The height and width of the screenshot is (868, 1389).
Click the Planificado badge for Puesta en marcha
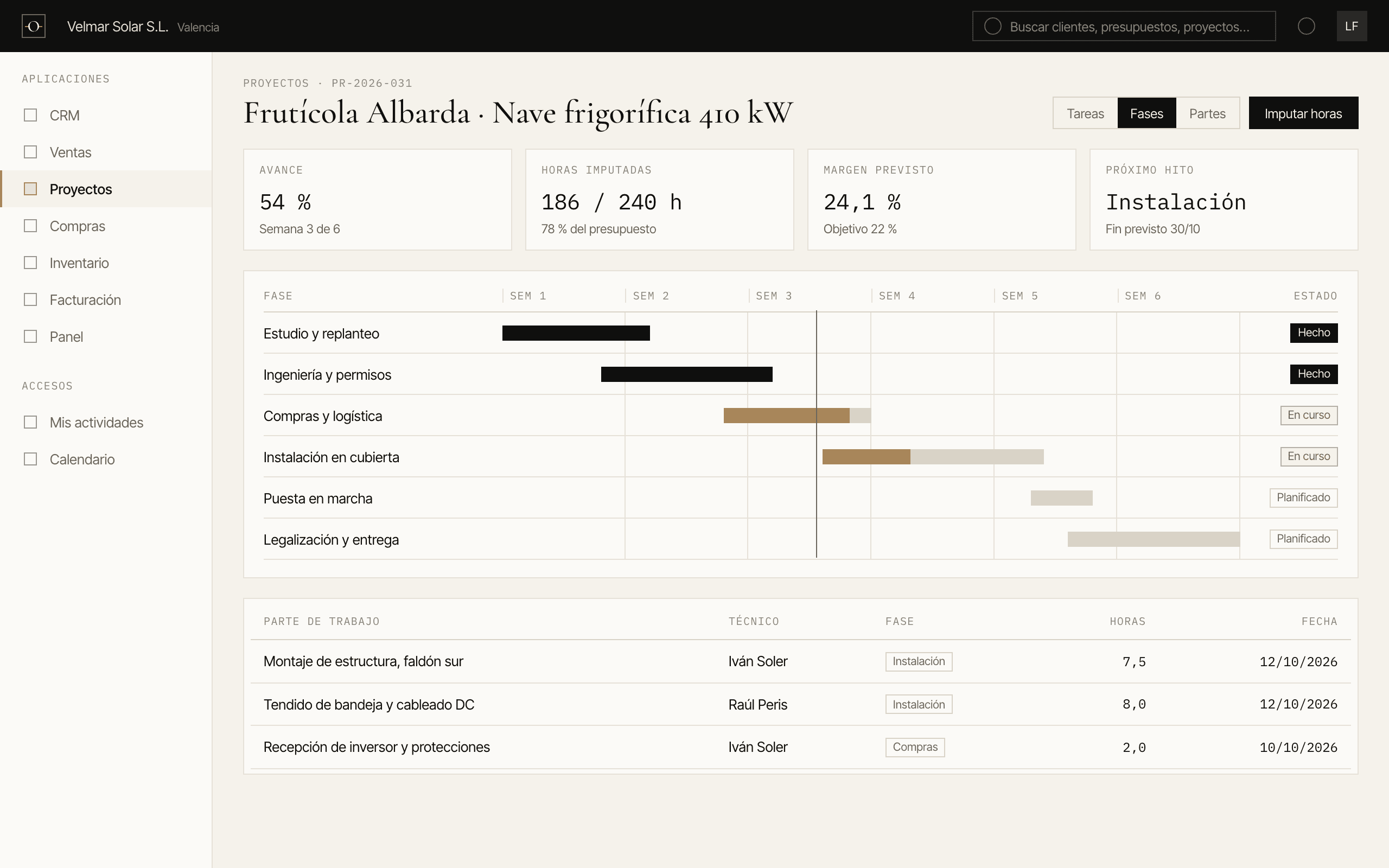1303,497
